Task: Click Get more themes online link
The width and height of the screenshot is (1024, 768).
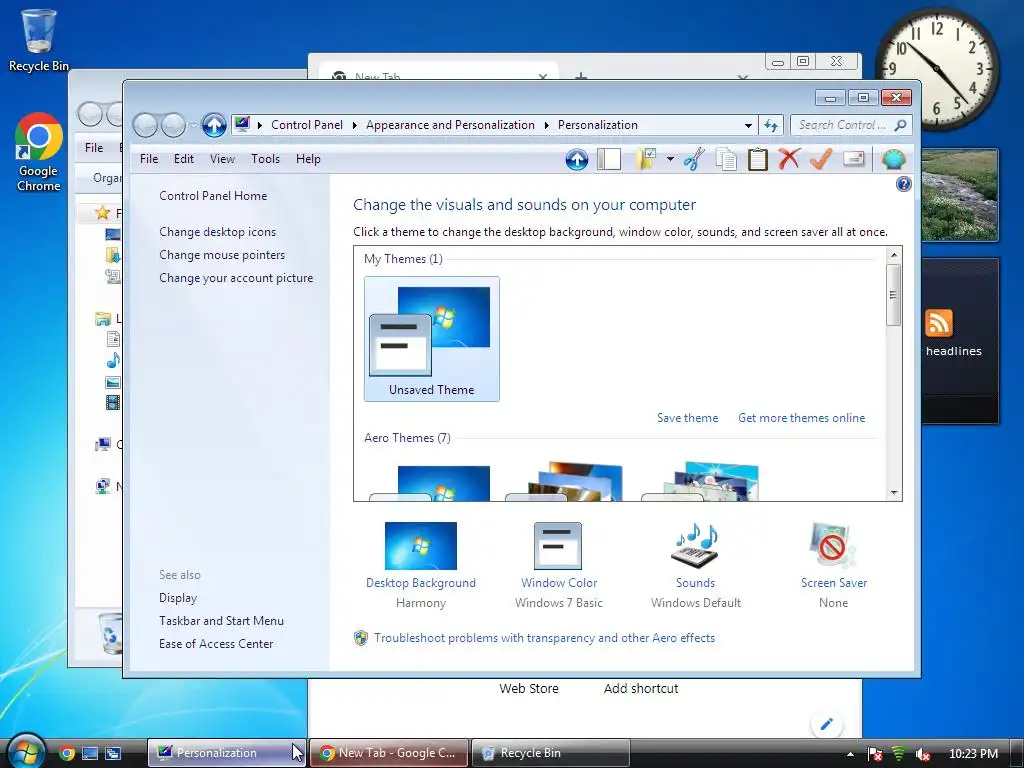Action: [801, 418]
